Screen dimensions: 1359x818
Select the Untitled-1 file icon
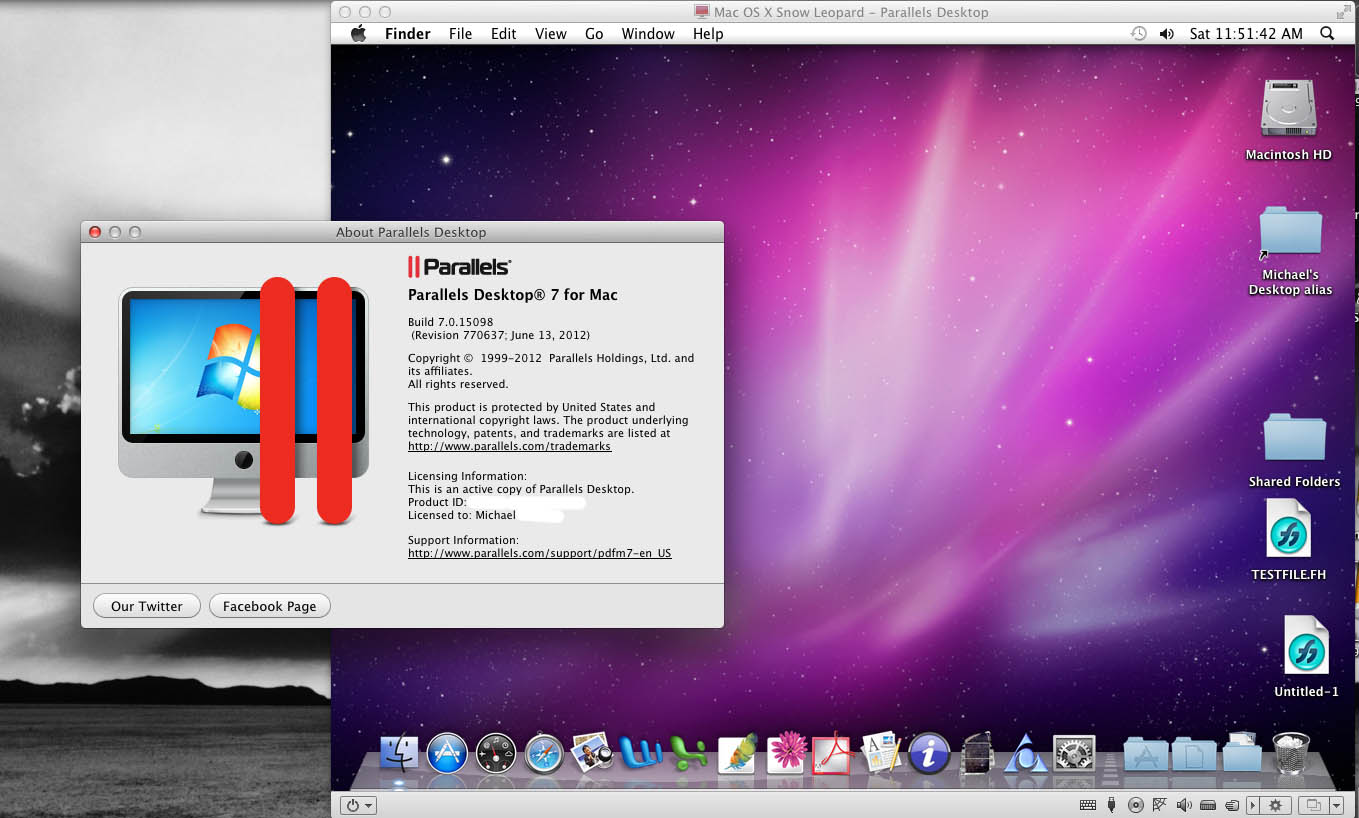[x=1306, y=645]
